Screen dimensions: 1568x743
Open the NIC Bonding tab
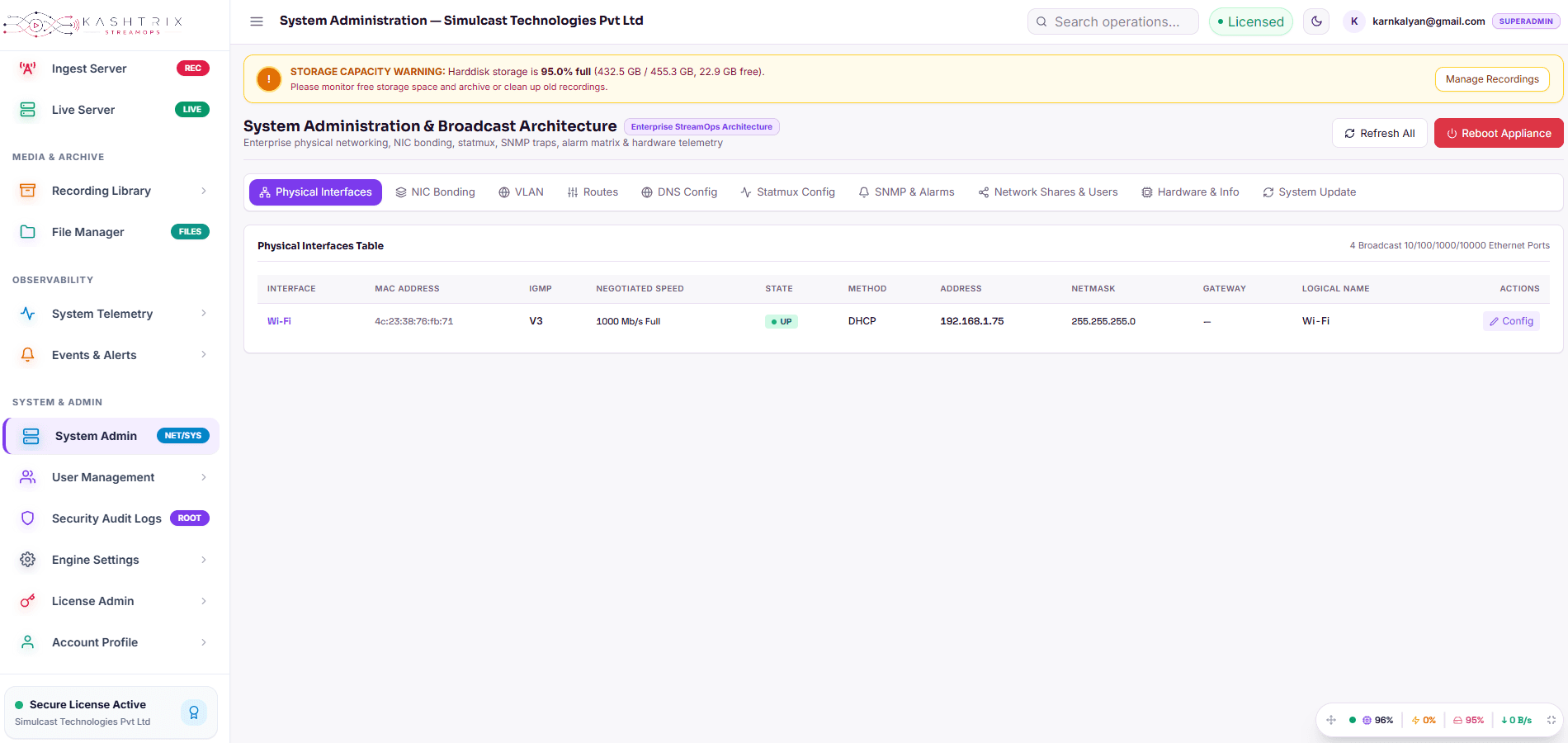pyautogui.click(x=435, y=192)
